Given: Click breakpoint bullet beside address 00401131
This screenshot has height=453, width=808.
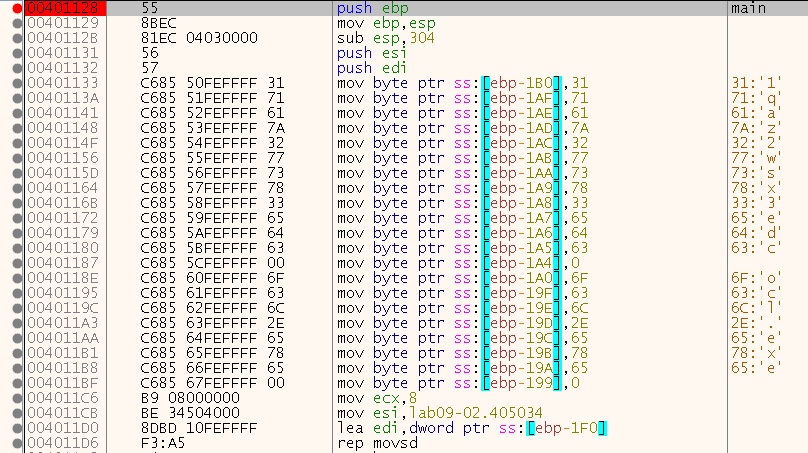Looking at the screenshot, I should (x=18, y=52).
